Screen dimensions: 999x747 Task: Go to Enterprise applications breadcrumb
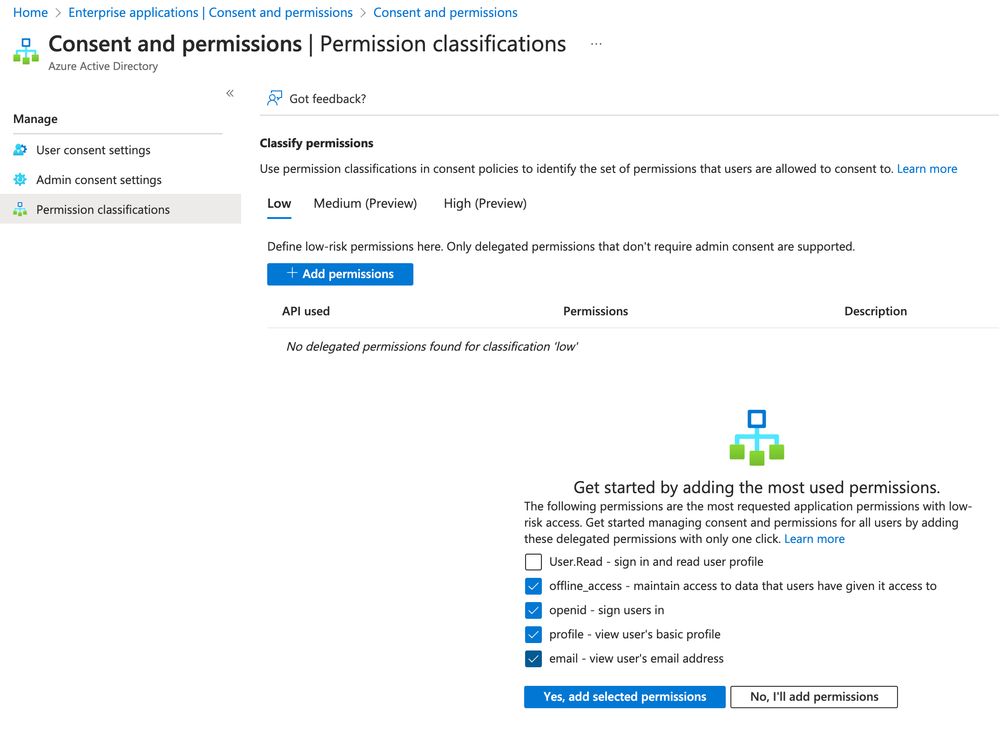click(210, 13)
